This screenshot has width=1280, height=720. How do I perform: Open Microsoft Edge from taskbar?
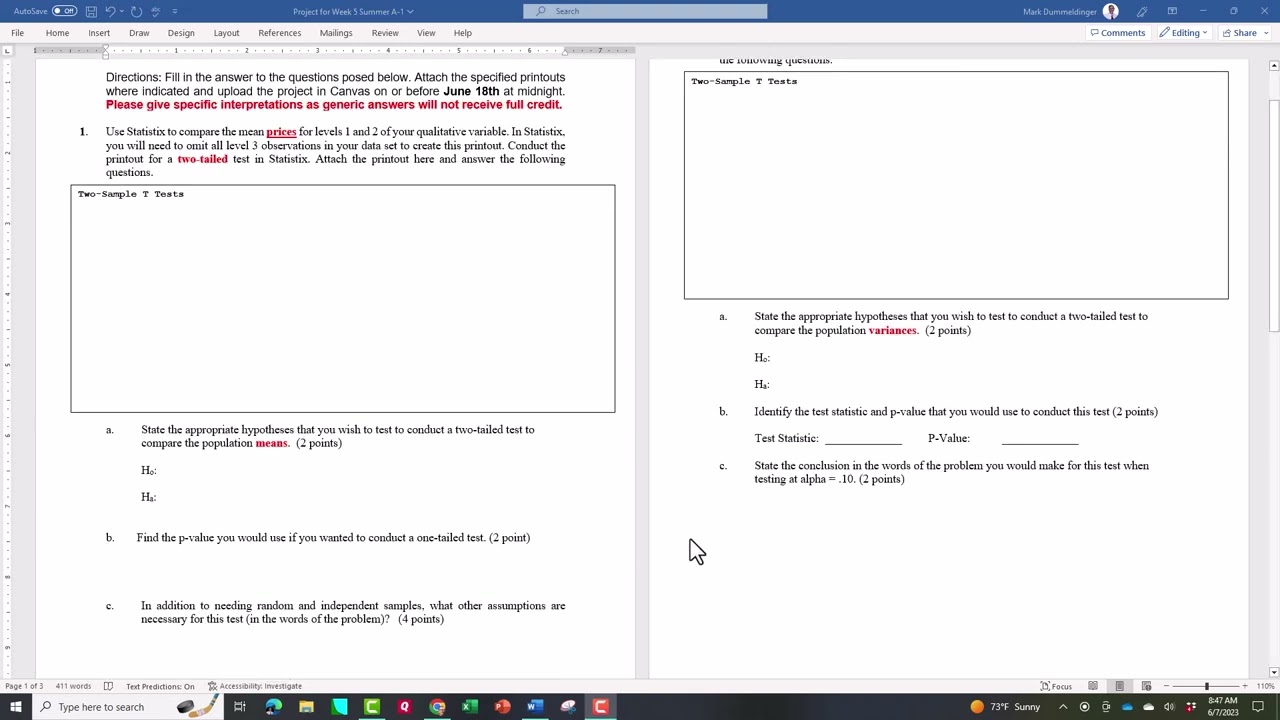(x=273, y=707)
